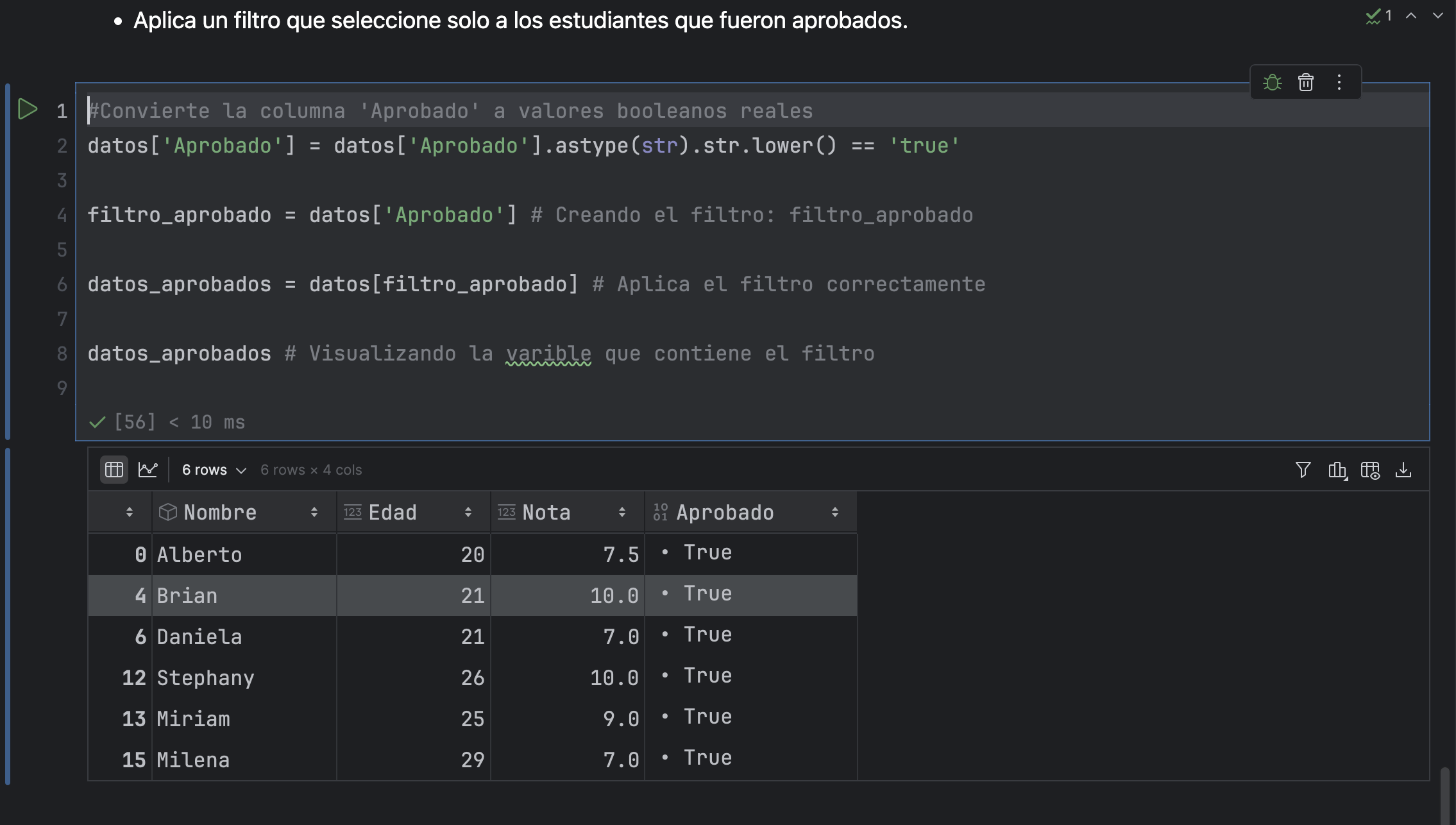This screenshot has height=825, width=1456.
Task: Switch output to chart view
Action: tap(148, 470)
